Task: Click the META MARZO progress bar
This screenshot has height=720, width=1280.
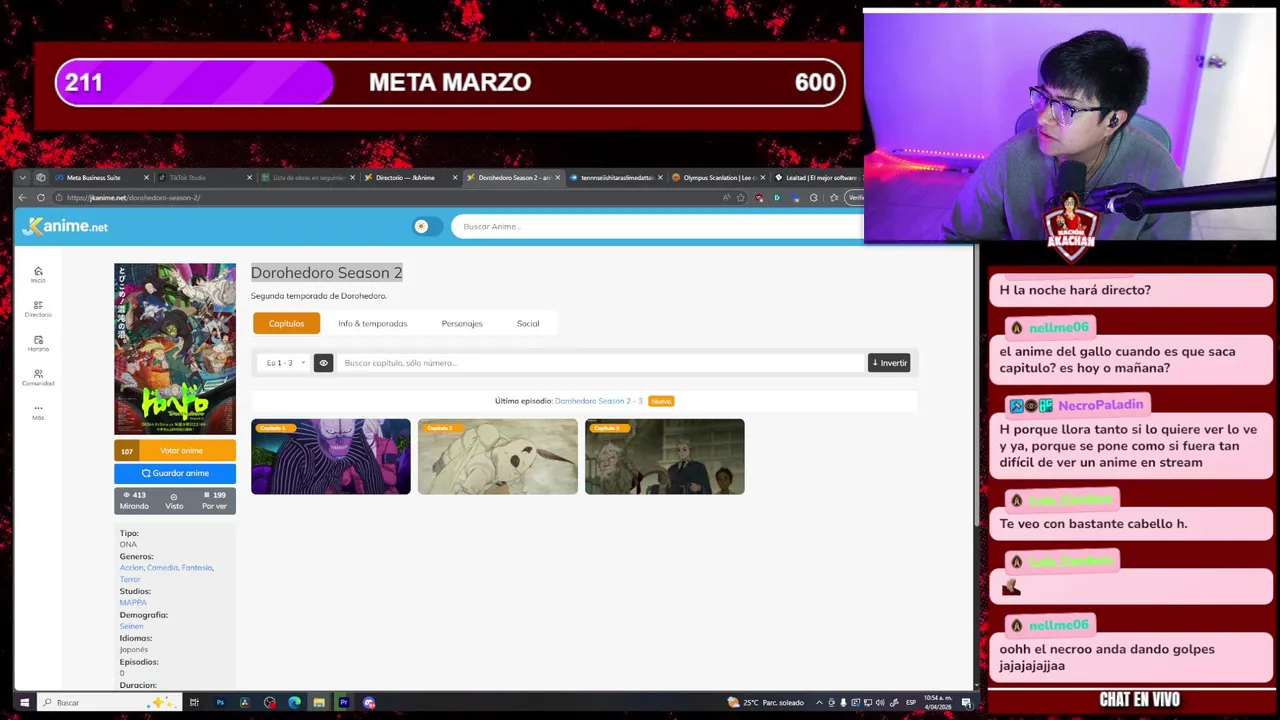Action: click(x=450, y=82)
